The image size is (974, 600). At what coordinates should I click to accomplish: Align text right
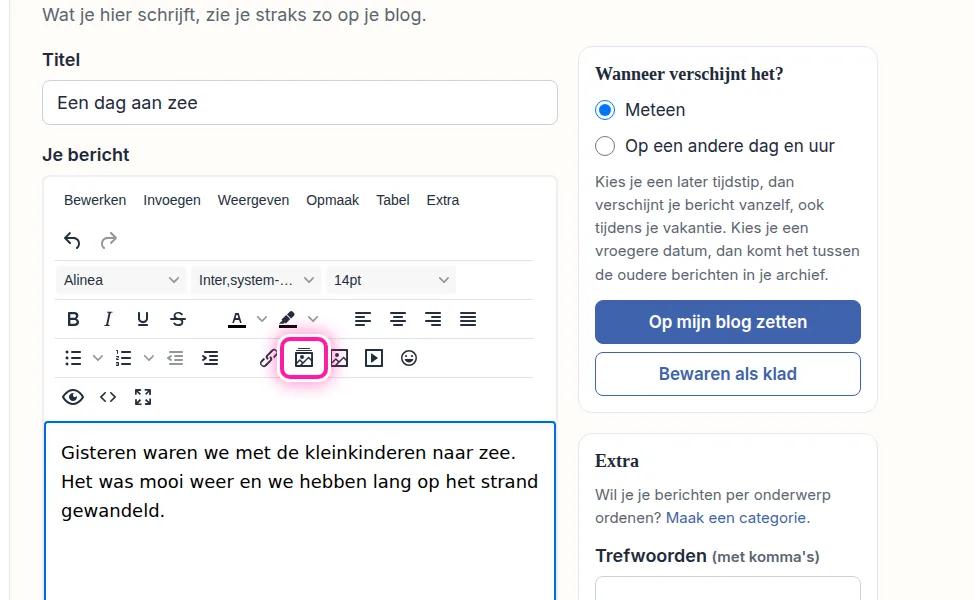tap(433, 319)
